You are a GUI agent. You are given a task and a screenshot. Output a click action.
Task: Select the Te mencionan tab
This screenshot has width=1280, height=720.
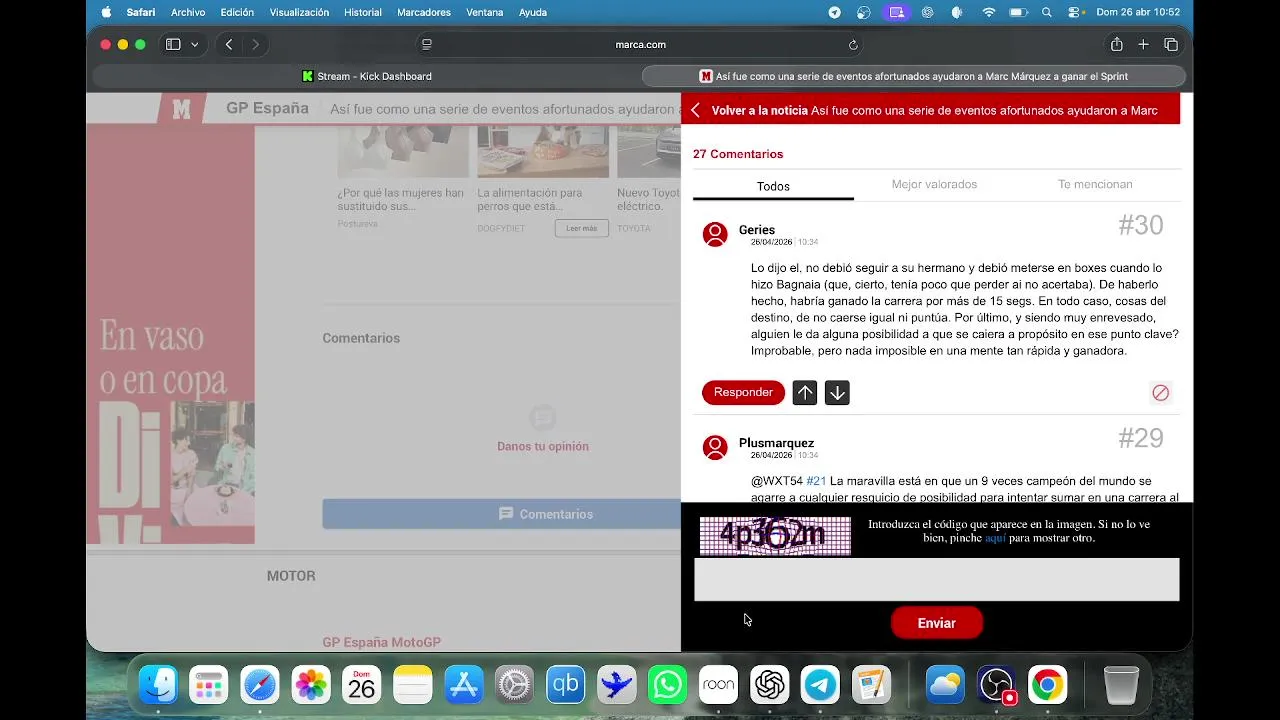pos(1095,184)
